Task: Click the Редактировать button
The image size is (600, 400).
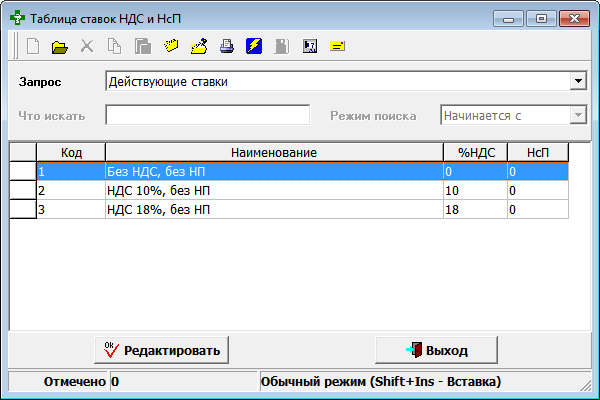Action: point(161,350)
